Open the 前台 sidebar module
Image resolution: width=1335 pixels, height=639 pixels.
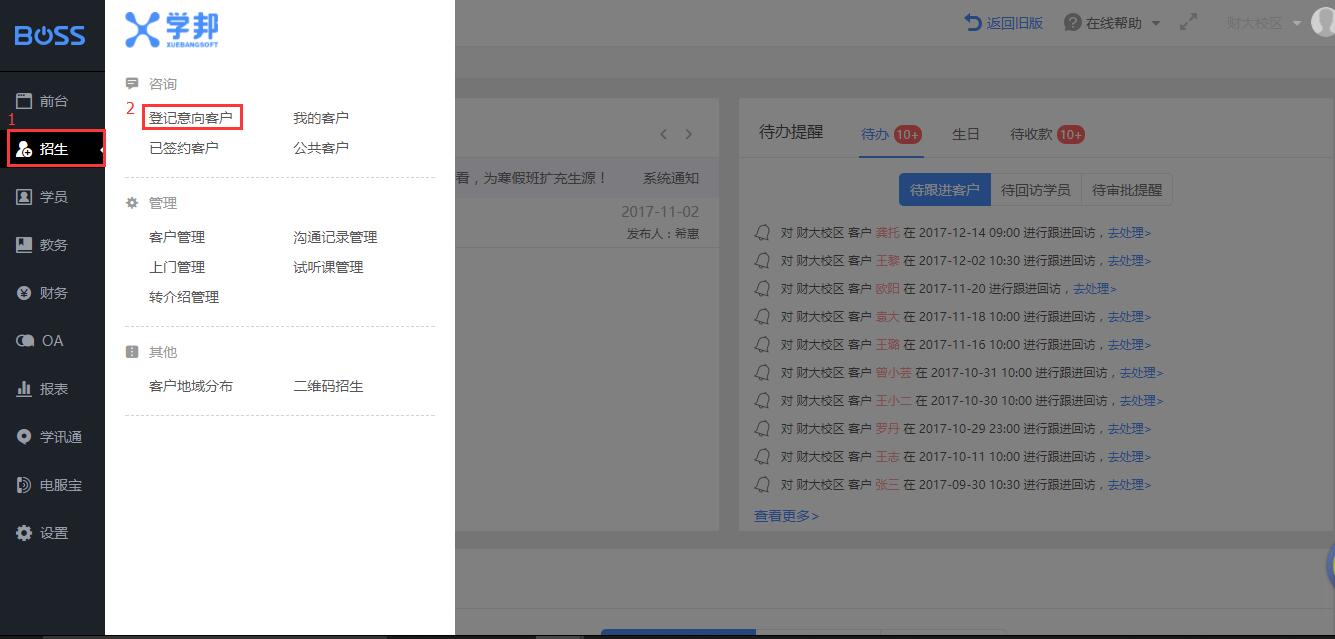[x=52, y=101]
